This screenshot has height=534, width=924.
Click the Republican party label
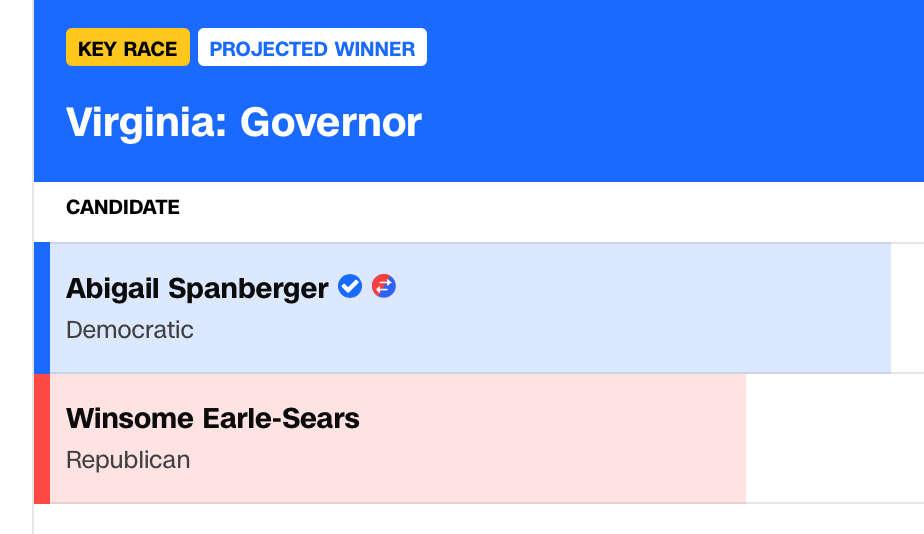(x=128, y=460)
